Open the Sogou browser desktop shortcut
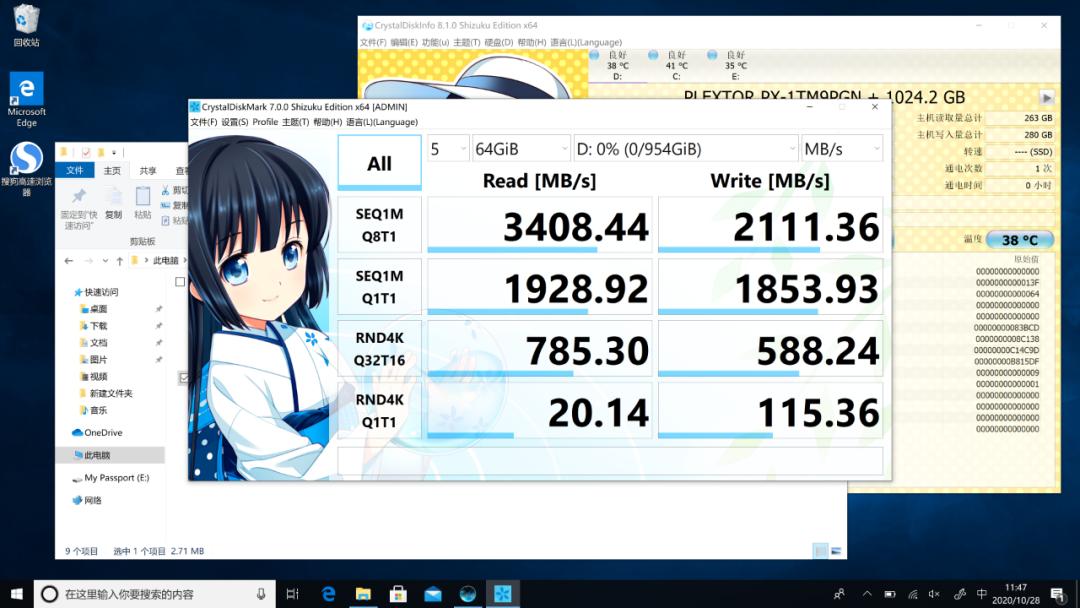Viewport: 1080px width, 608px height. click(x=26, y=169)
